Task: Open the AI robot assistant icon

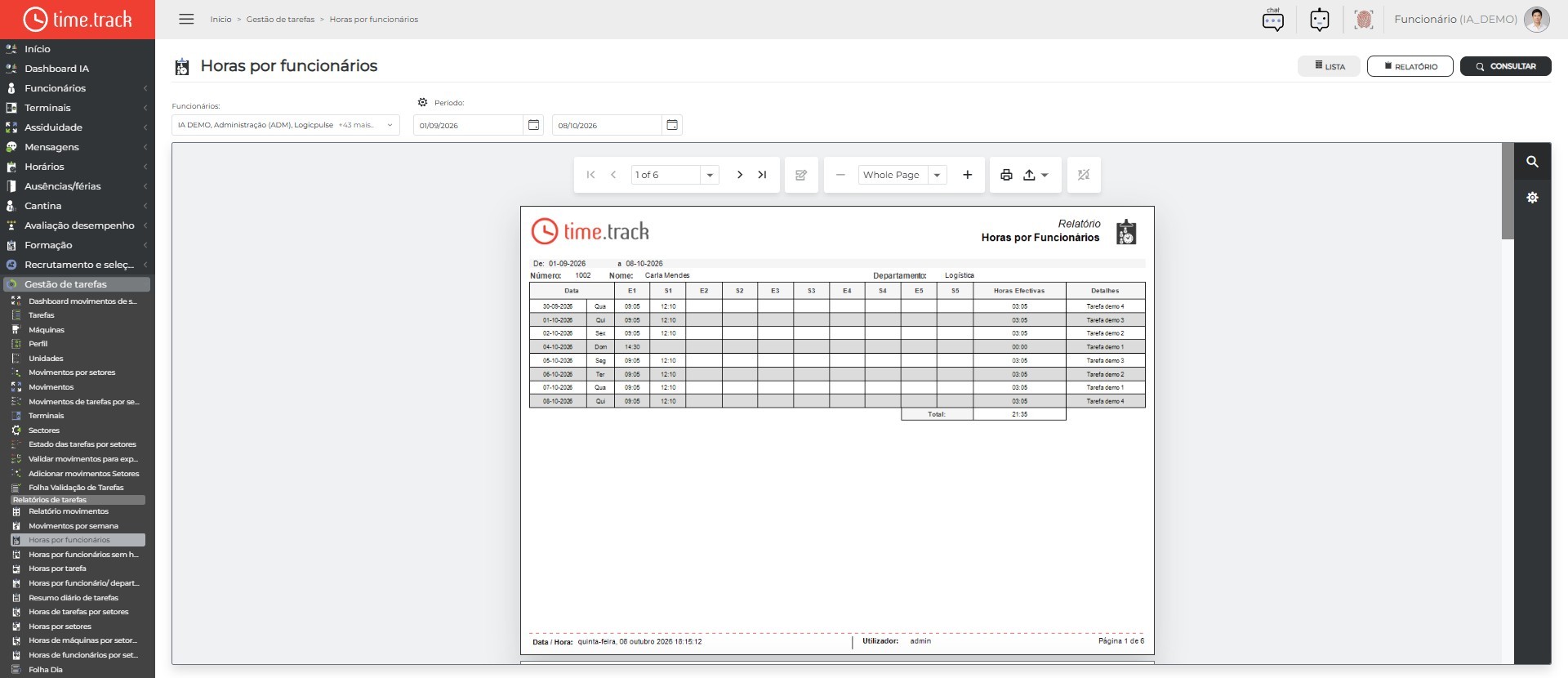Action: pos(1319,20)
